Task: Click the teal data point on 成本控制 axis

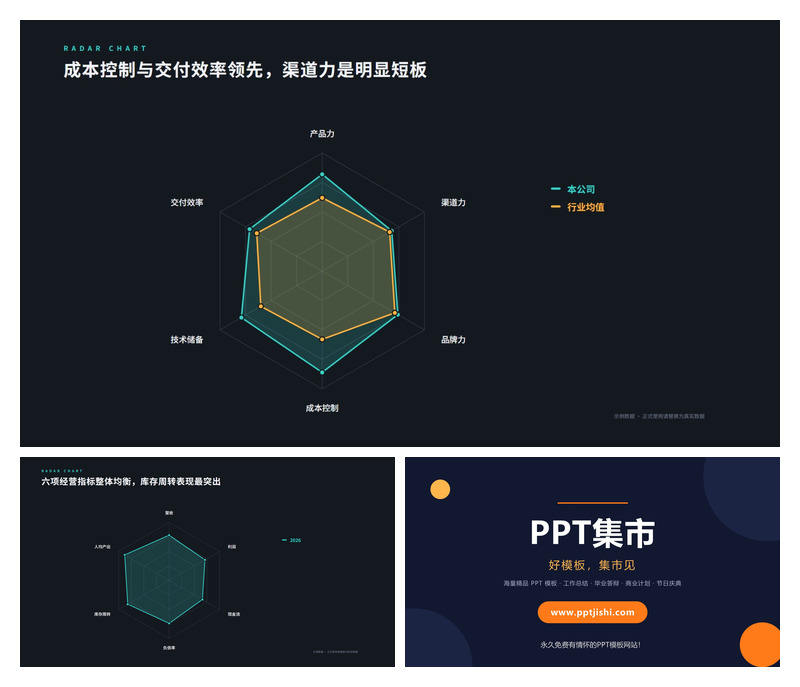Action: pyautogui.click(x=322, y=372)
